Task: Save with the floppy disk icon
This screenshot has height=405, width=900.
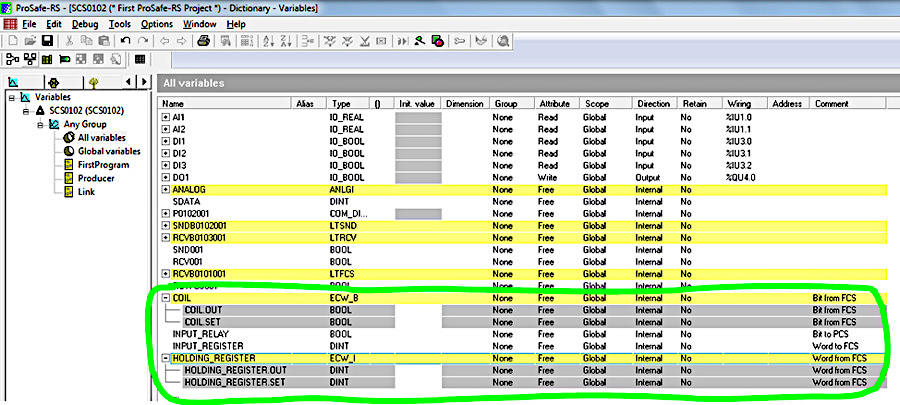Action: 47,41
